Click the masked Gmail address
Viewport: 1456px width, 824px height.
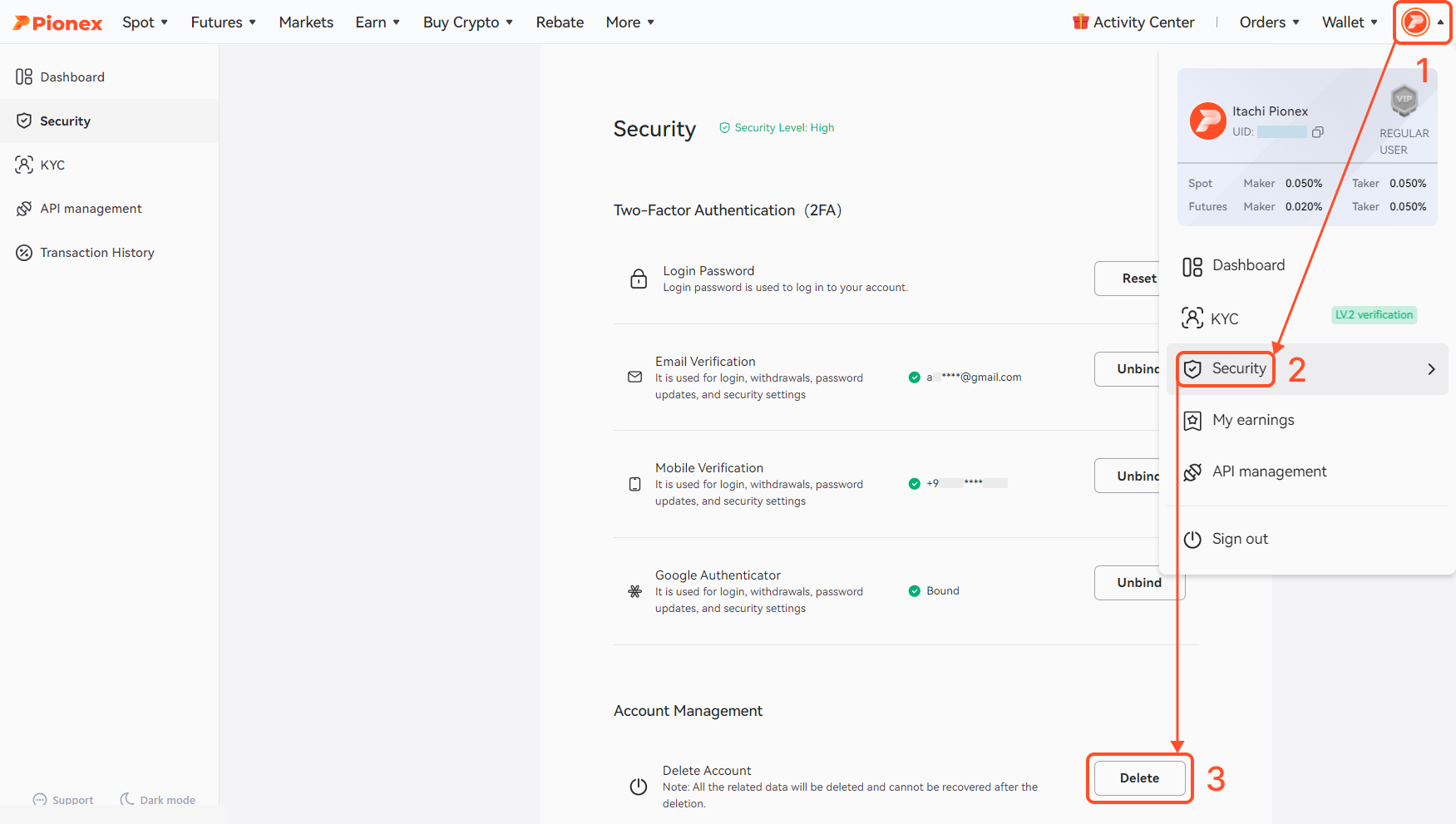974,377
